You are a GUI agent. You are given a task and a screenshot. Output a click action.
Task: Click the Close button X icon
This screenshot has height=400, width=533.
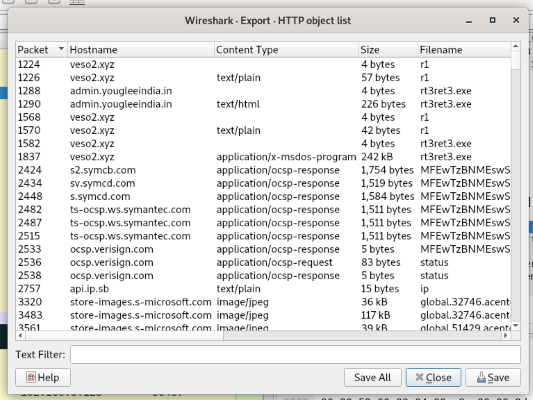click(x=419, y=377)
